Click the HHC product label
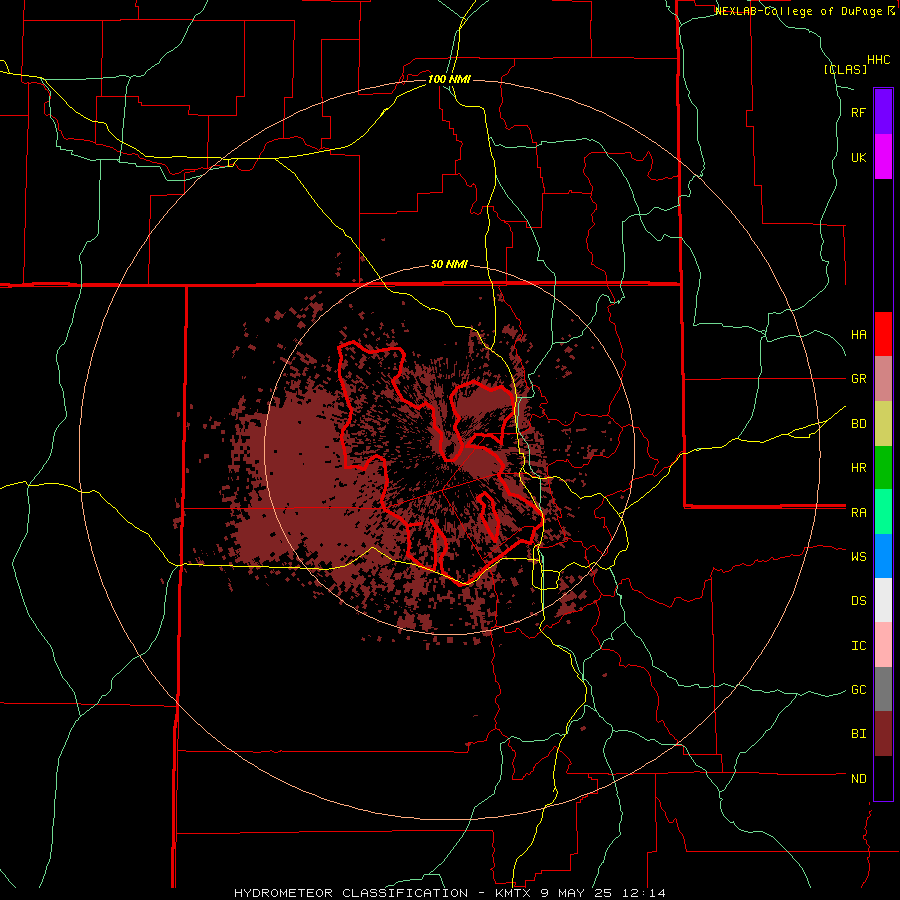 [x=879, y=60]
